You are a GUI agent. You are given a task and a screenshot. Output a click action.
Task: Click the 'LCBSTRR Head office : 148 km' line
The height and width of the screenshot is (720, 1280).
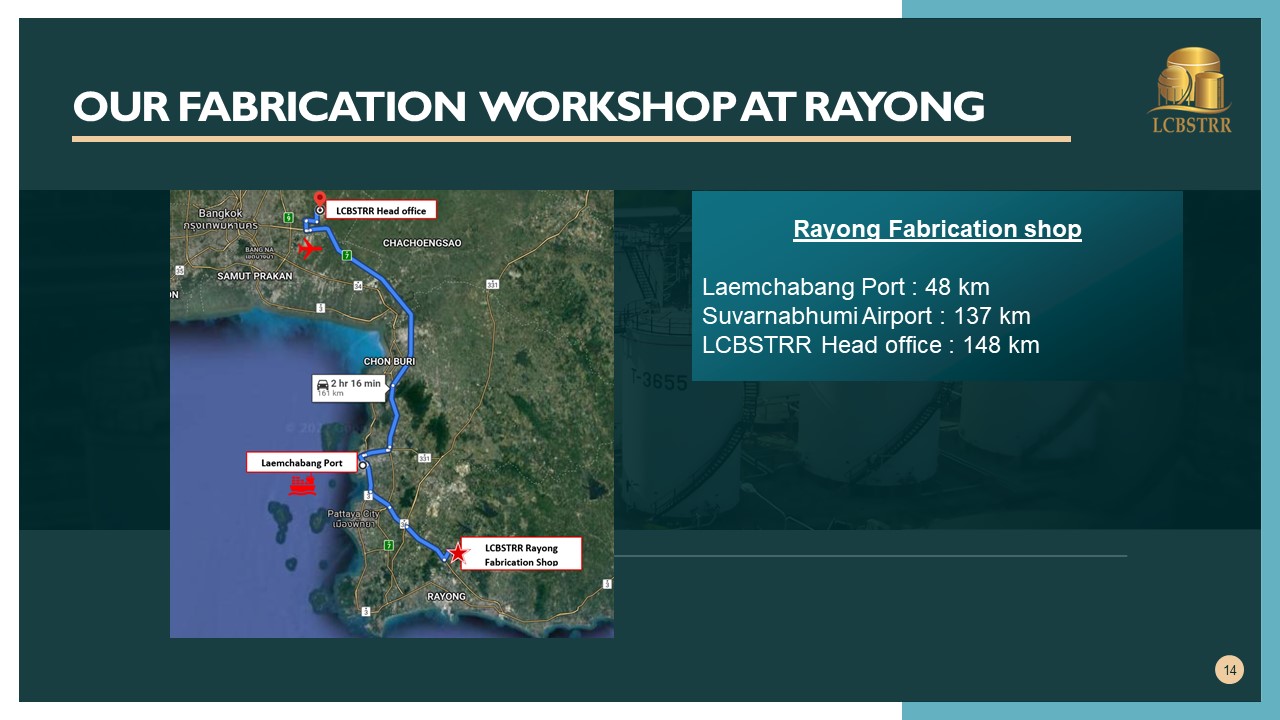click(871, 345)
